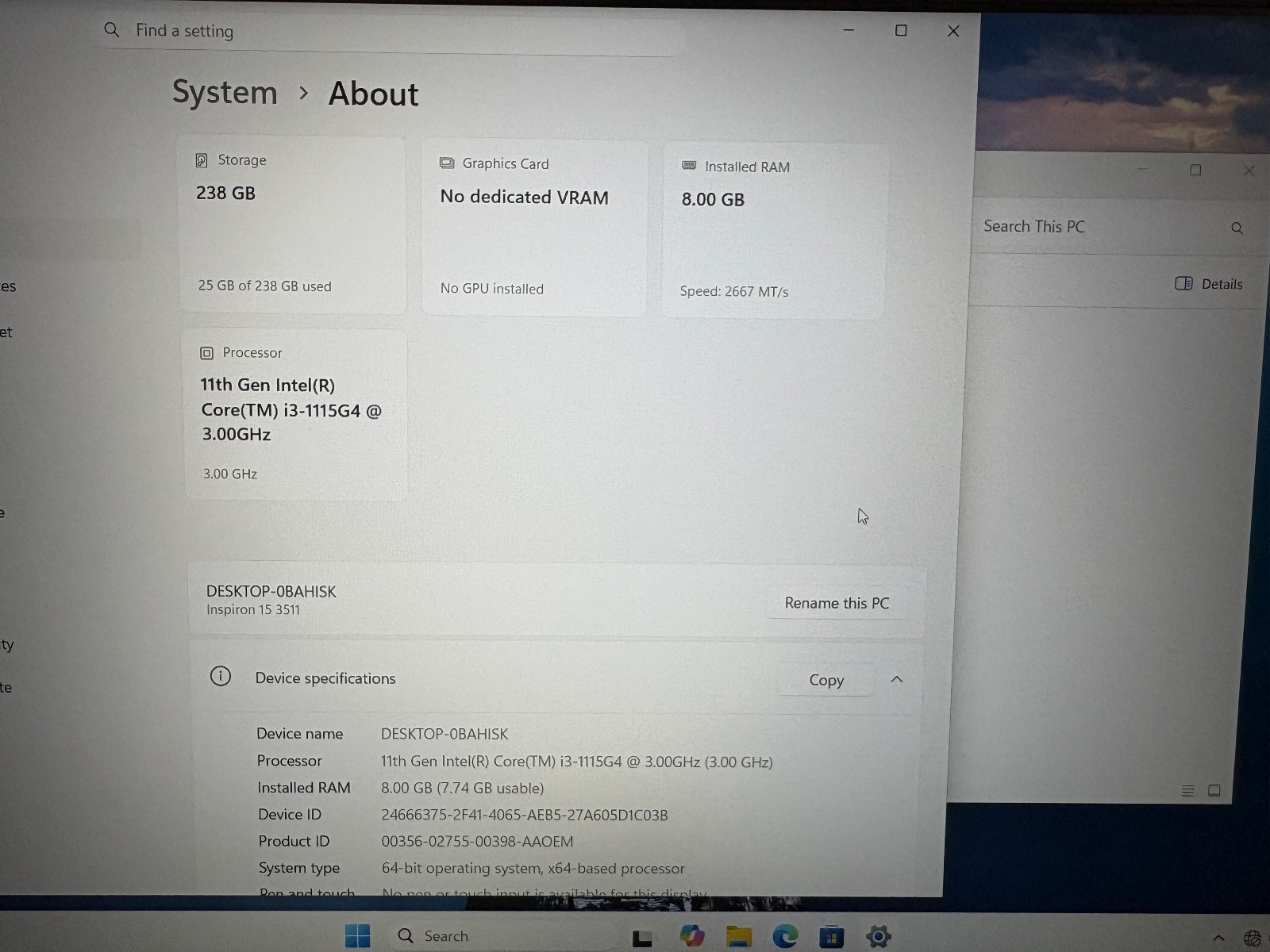Click the Installed RAM icon
1270x952 pixels.
689,166
